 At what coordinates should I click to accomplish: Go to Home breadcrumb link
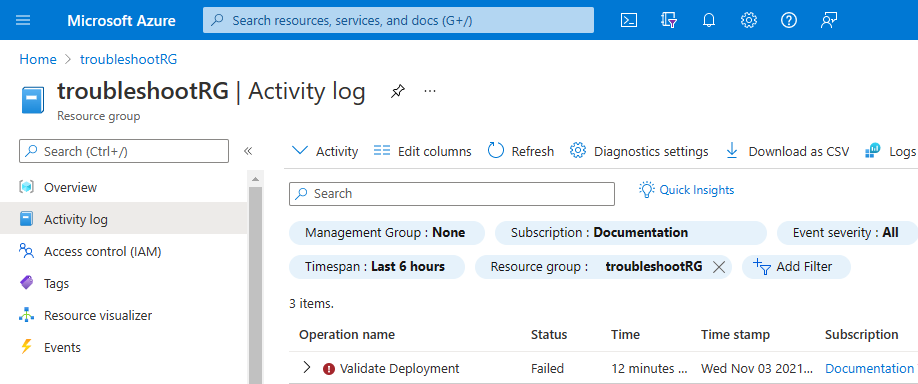click(x=38, y=59)
